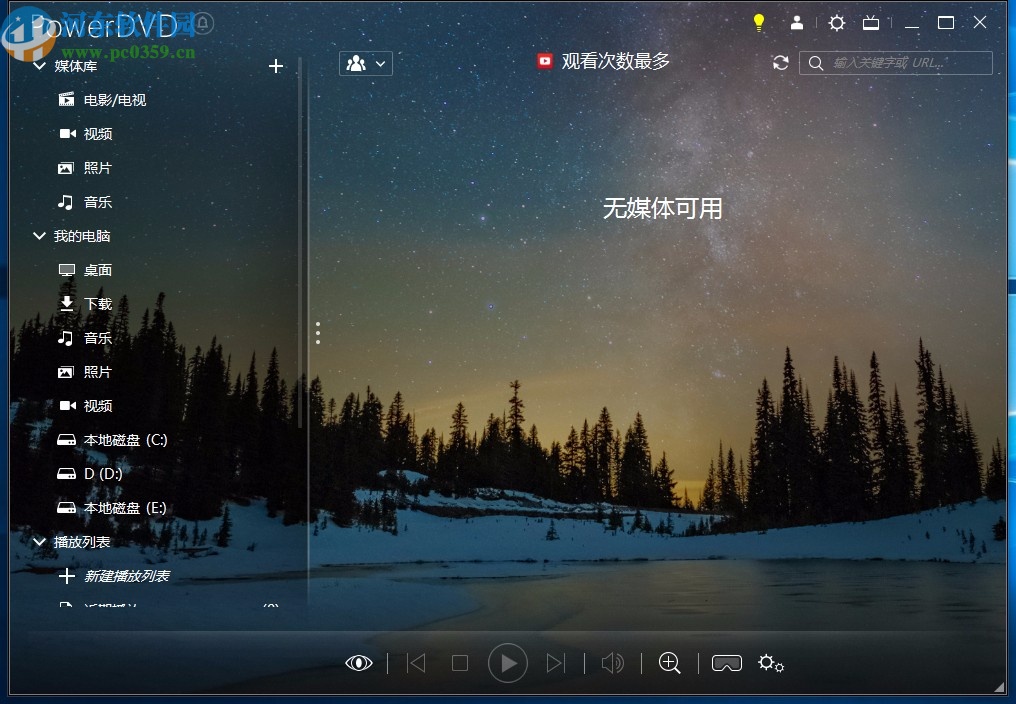Collapse the 我的电脑 section

click(x=39, y=236)
